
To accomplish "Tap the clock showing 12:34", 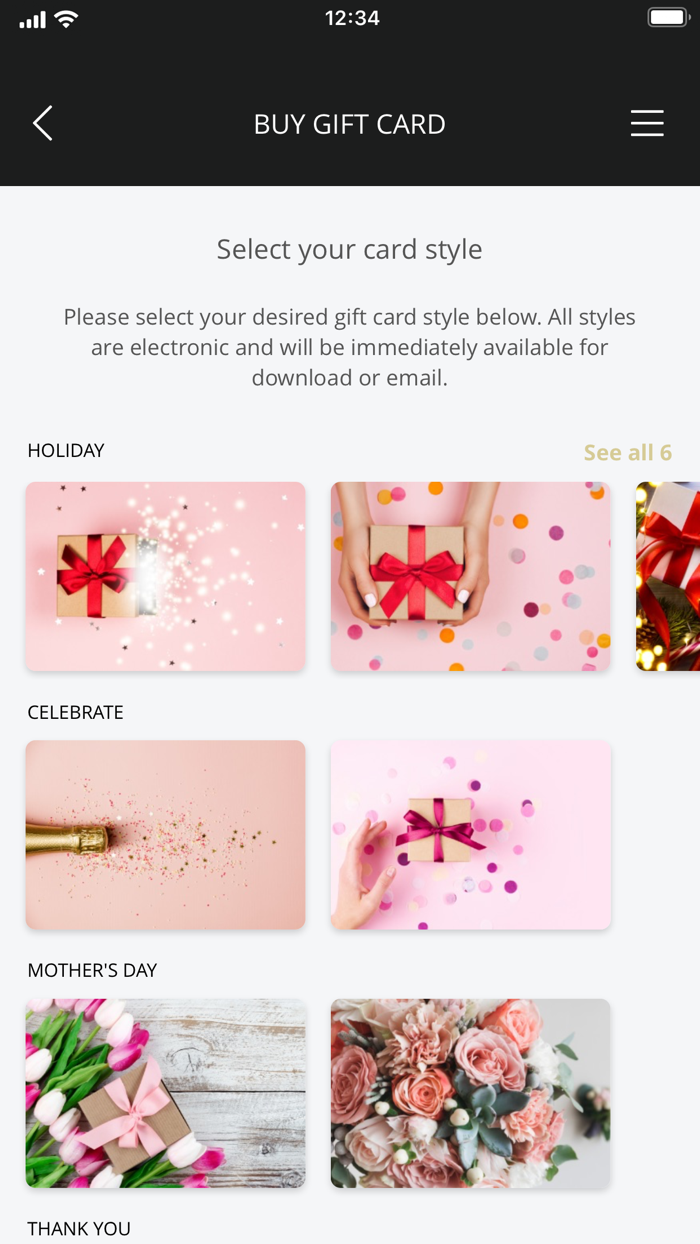I will [x=352, y=18].
